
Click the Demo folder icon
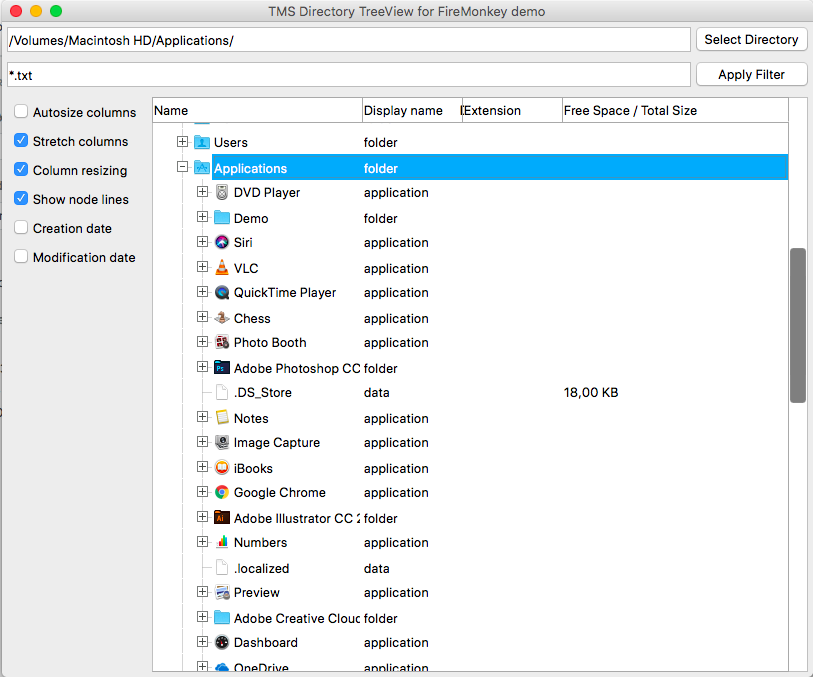pyautogui.click(x=222, y=217)
